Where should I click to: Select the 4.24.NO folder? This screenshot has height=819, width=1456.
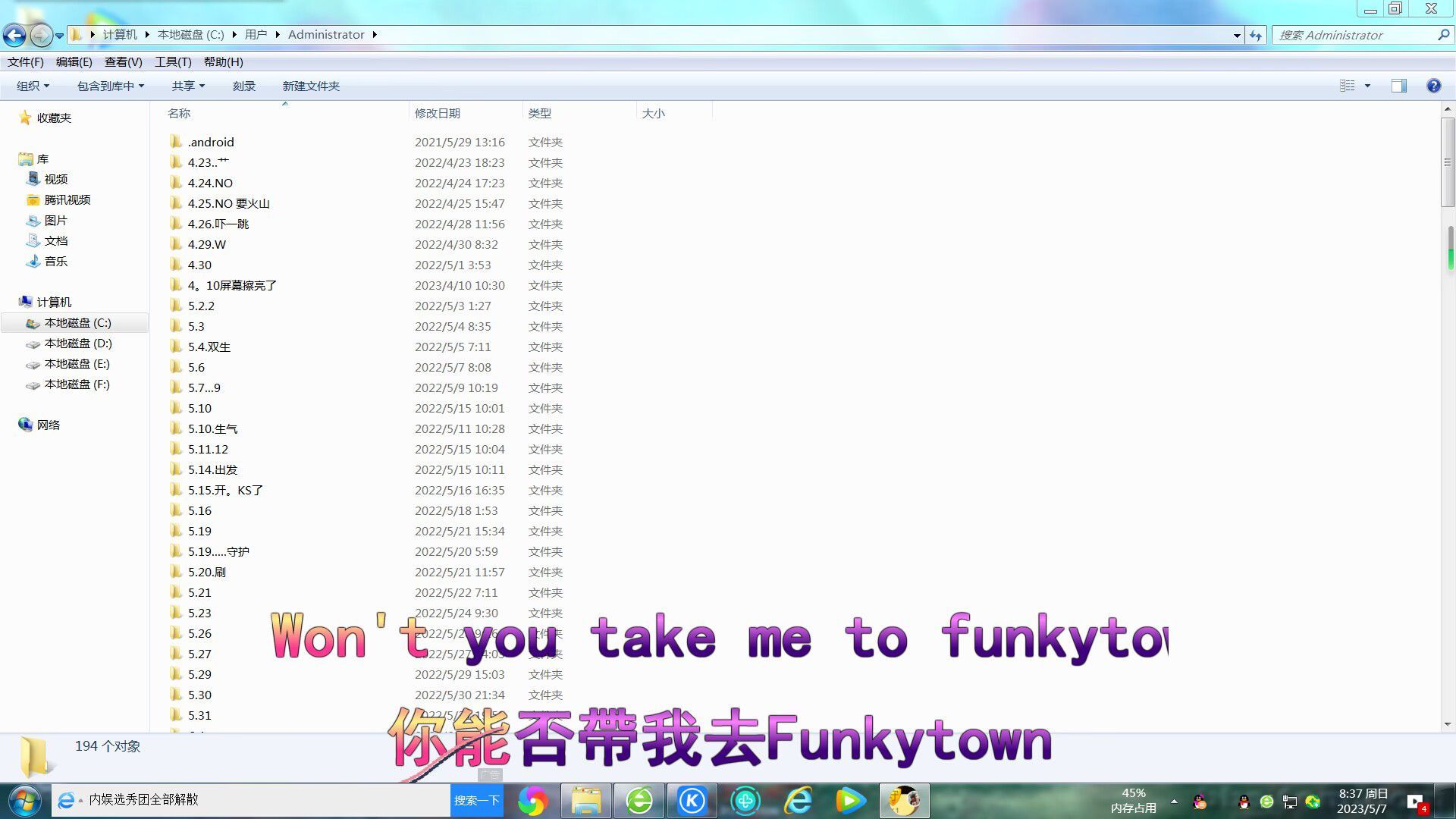pyautogui.click(x=210, y=184)
